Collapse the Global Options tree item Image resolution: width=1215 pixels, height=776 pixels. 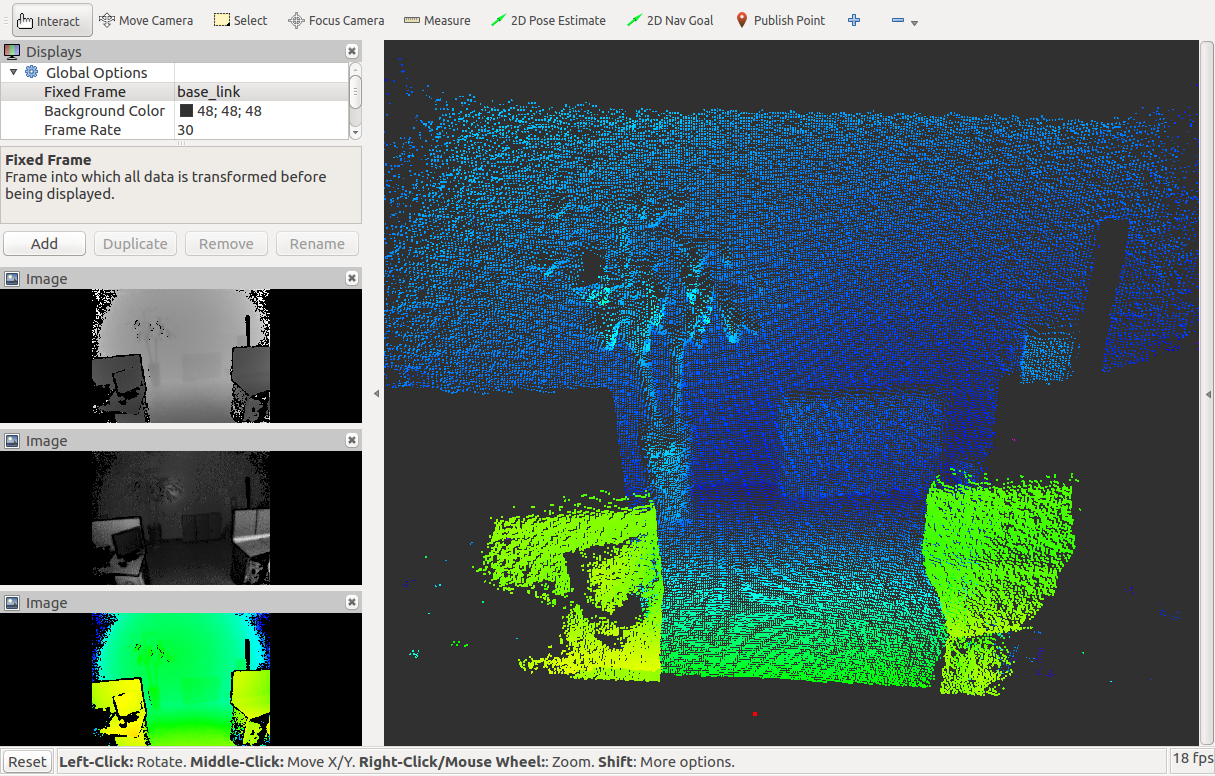tap(14, 72)
